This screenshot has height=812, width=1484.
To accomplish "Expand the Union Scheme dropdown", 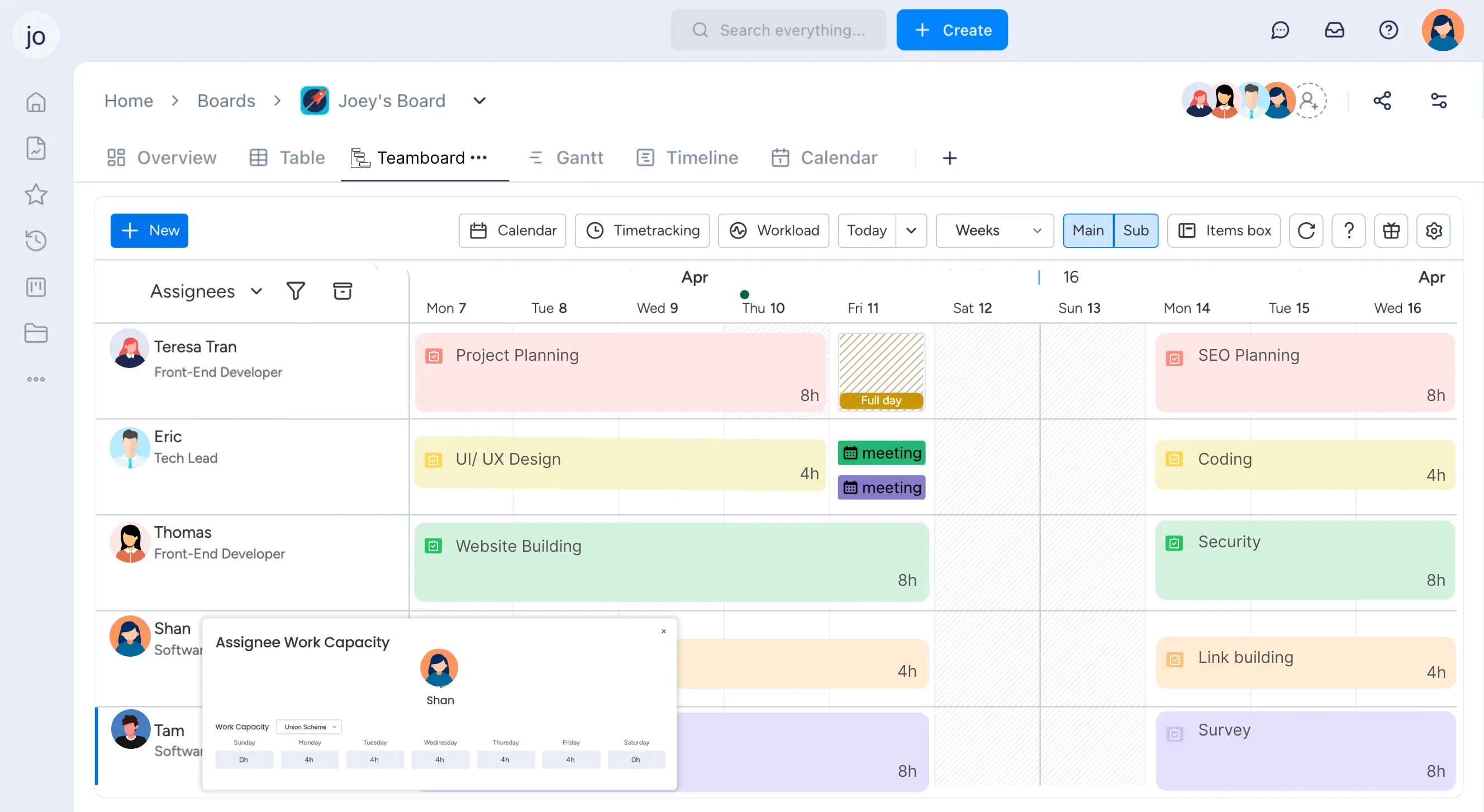I will 309,726.
